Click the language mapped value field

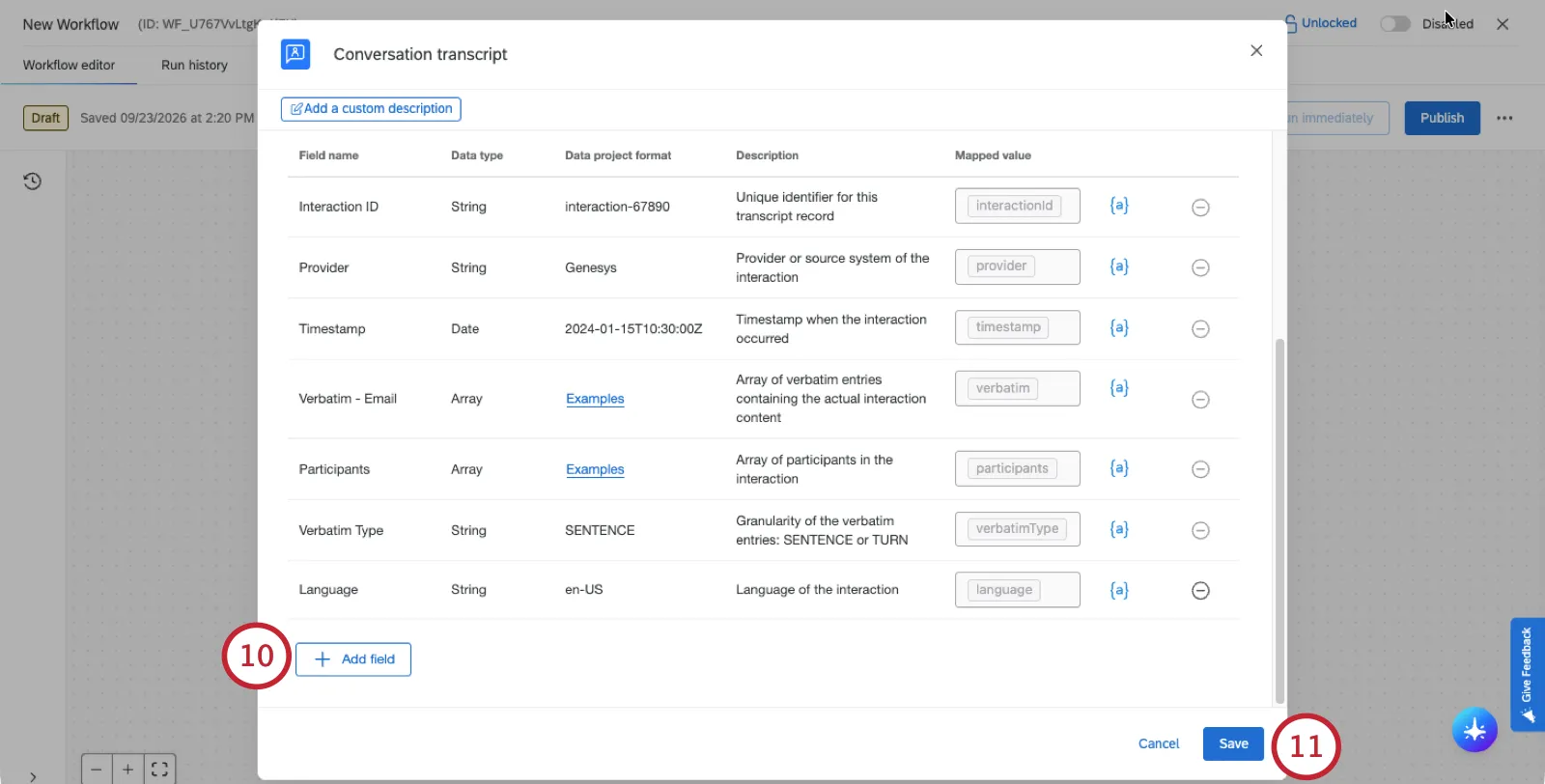1017,590
